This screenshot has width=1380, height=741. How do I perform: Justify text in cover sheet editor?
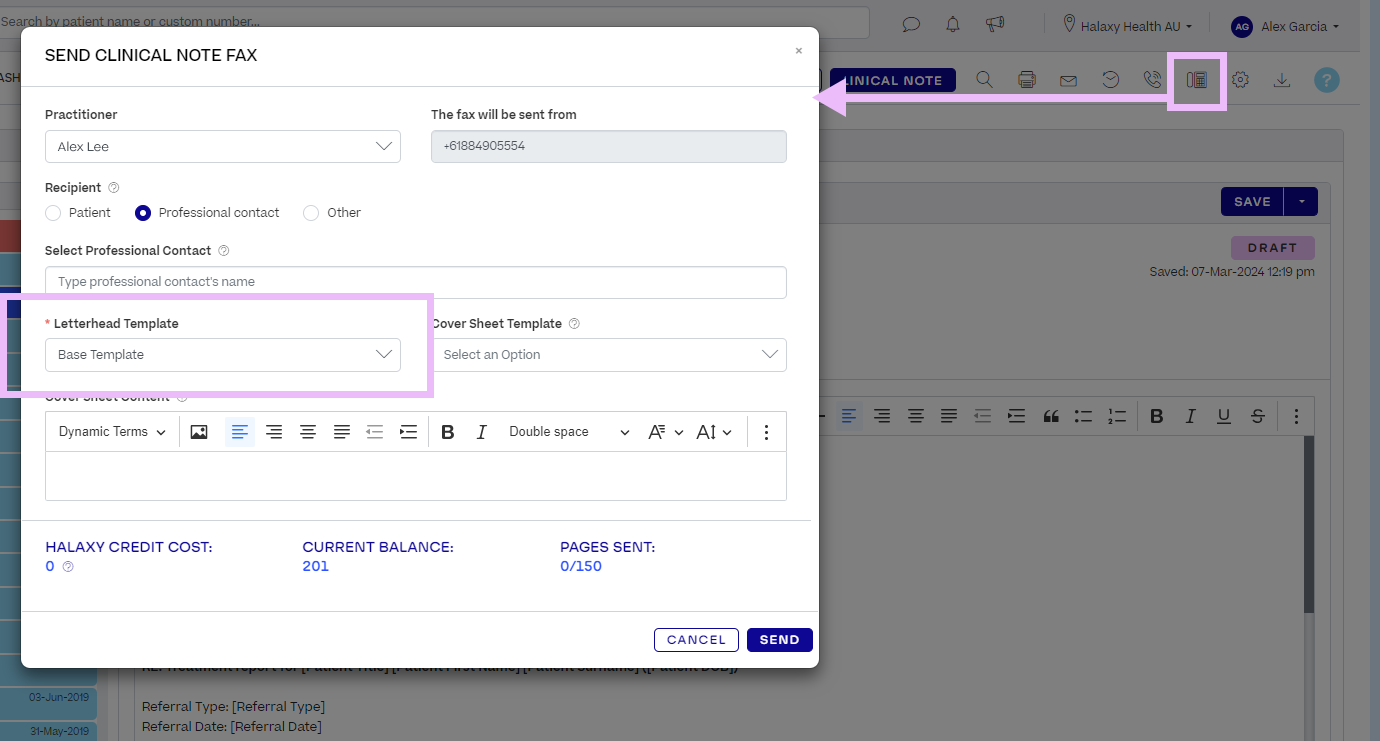(342, 432)
